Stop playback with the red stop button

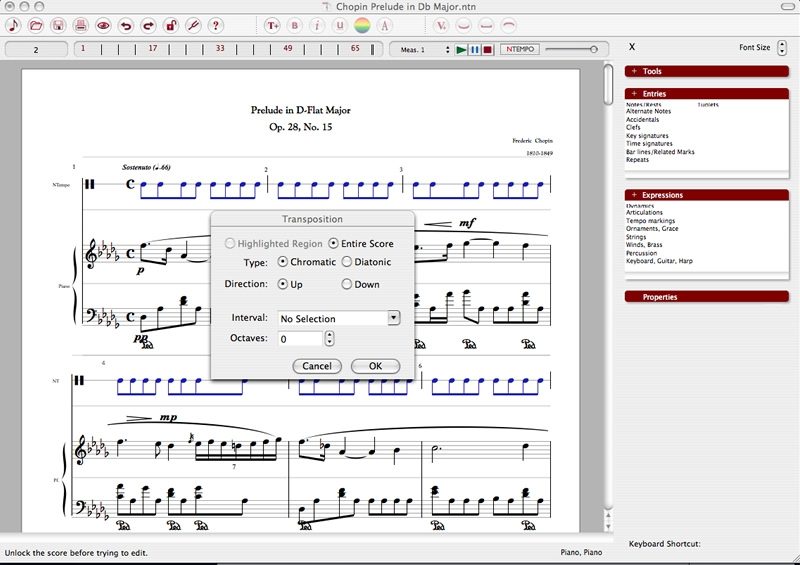(x=488, y=50)
